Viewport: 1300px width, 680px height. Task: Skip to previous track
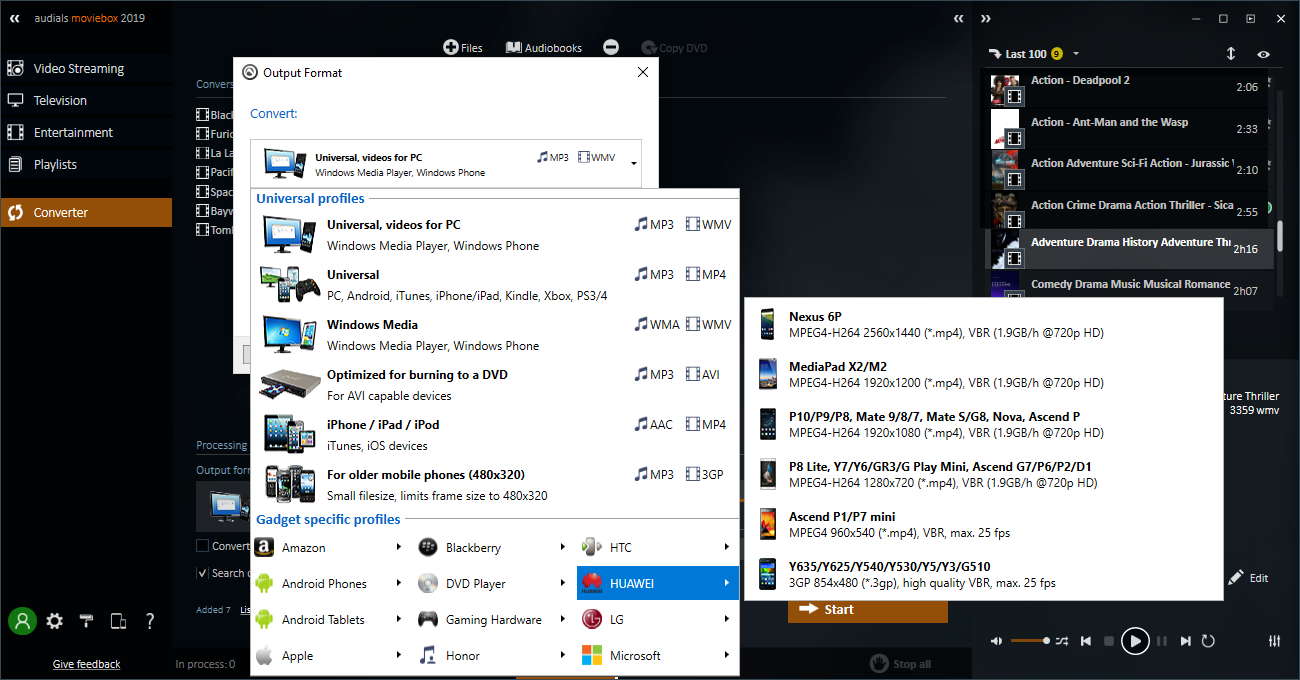coord(1086,641)
